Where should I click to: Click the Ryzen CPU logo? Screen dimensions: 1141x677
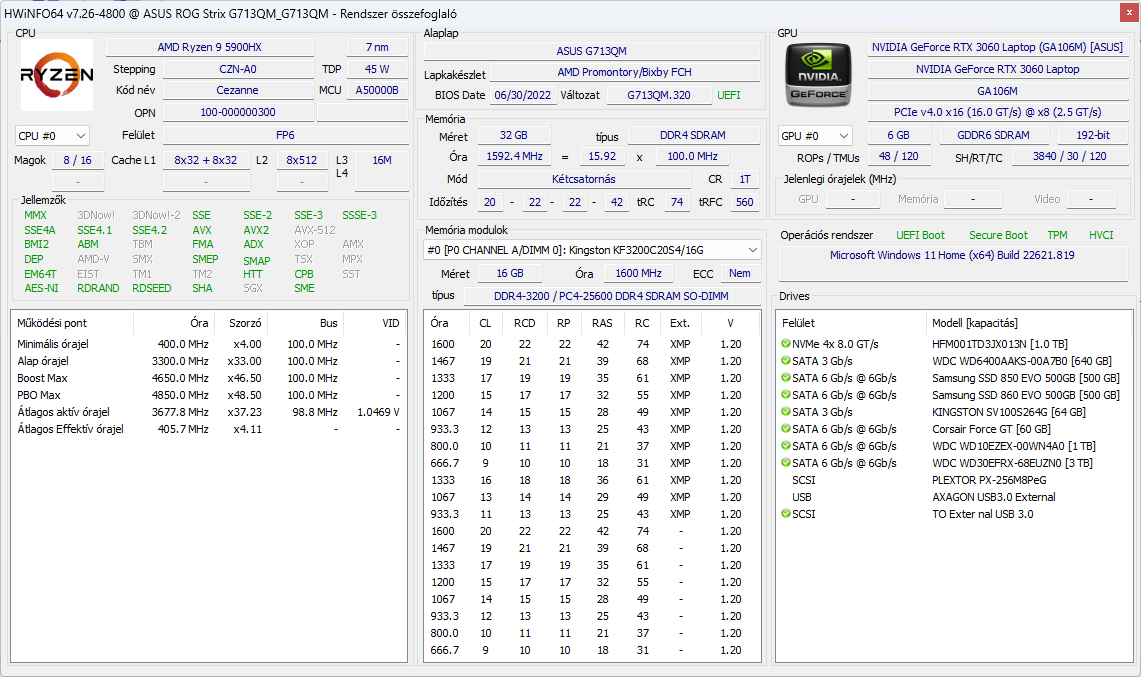click(x=57, y=75)
